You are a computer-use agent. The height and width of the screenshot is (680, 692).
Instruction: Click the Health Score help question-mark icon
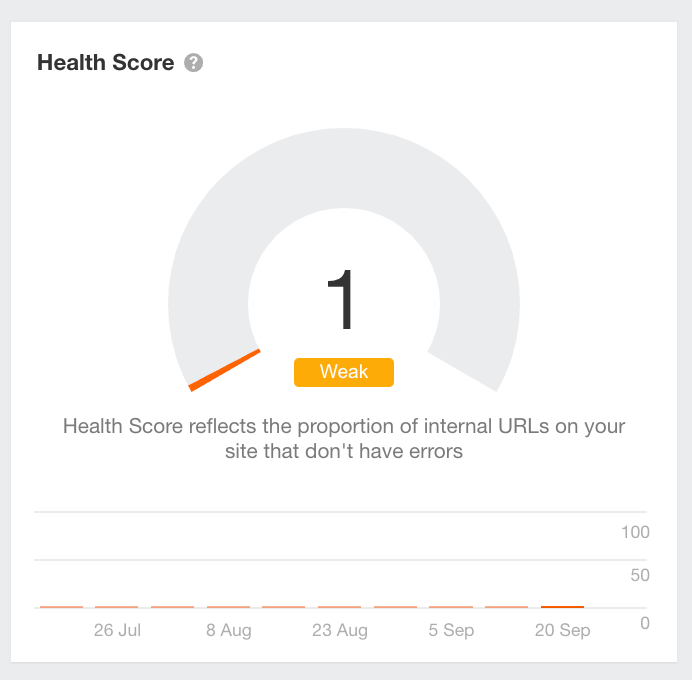pyautogui.click(x=193, y=63)
